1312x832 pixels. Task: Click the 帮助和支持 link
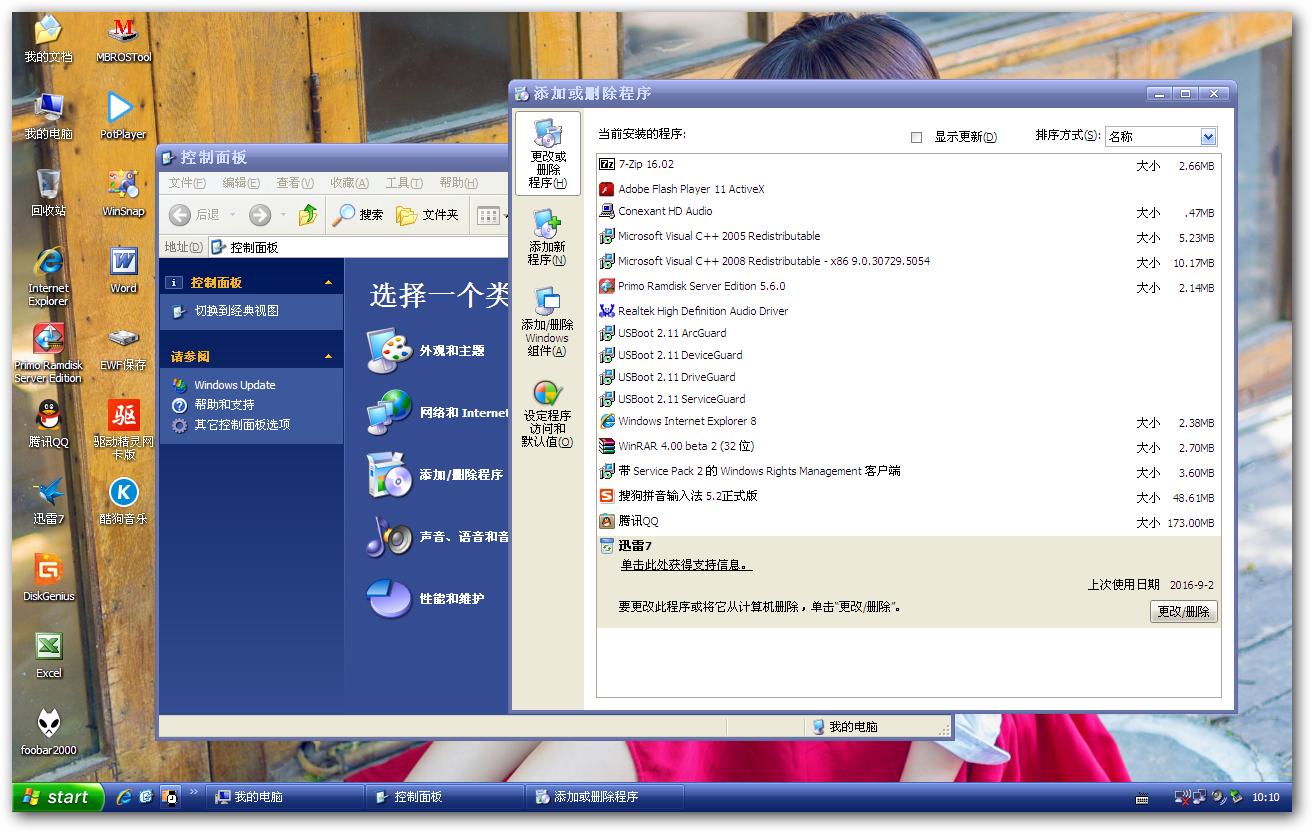pyautogui.click(x=224, y=405)
